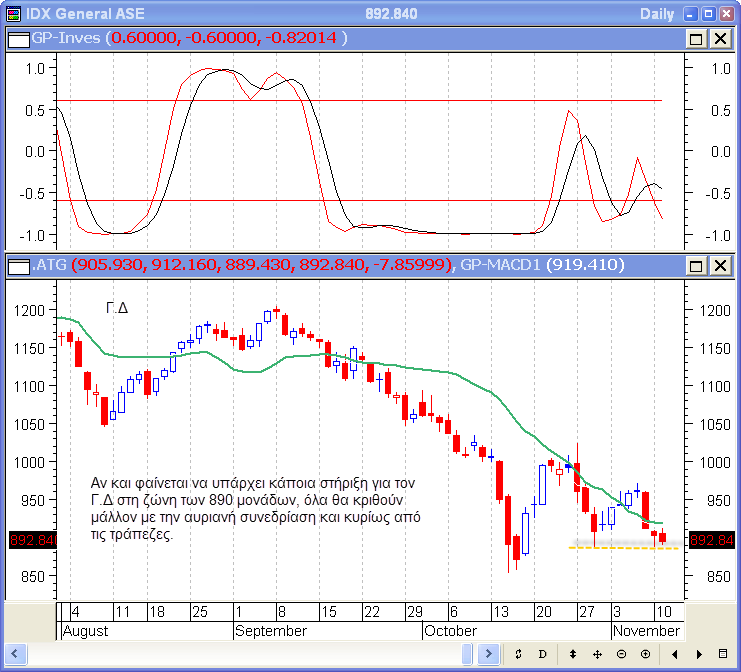Zoom in using the plus magnifier icon
This screenshot has height=672, width=741.
645,654
